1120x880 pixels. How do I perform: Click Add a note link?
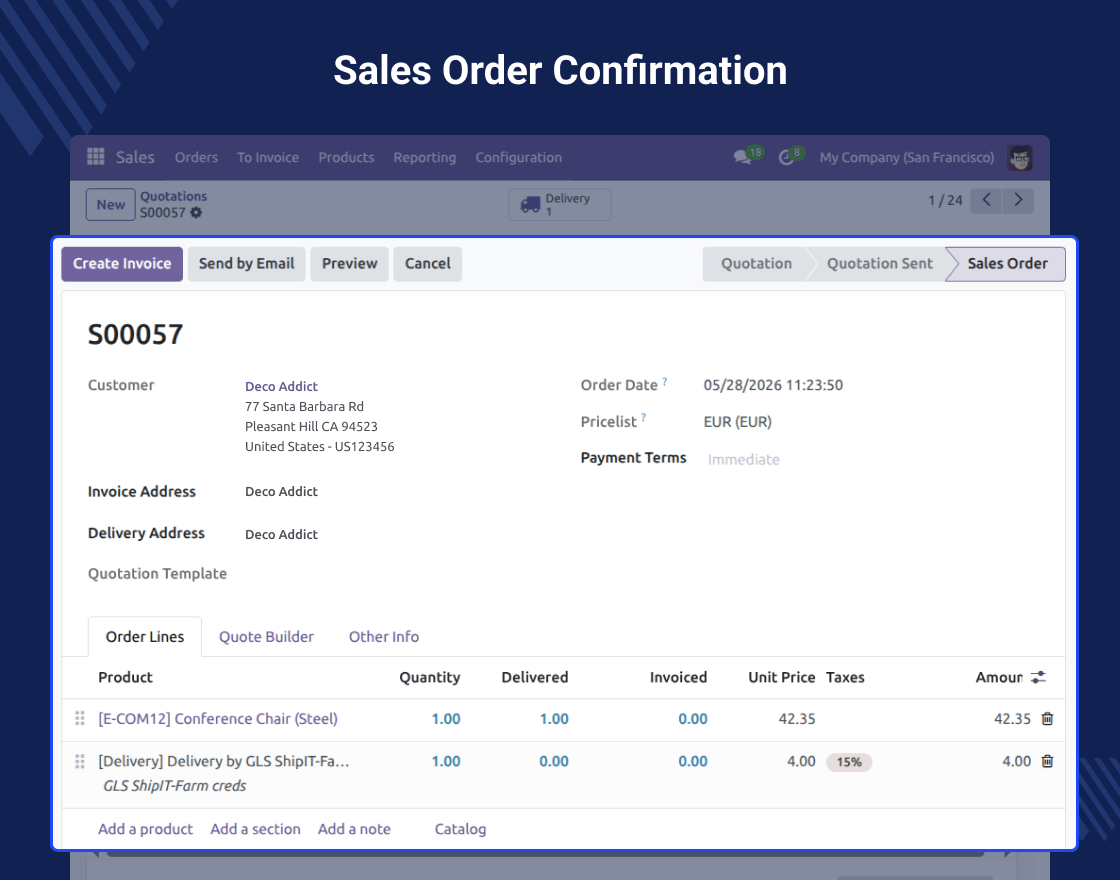point(354,829)
